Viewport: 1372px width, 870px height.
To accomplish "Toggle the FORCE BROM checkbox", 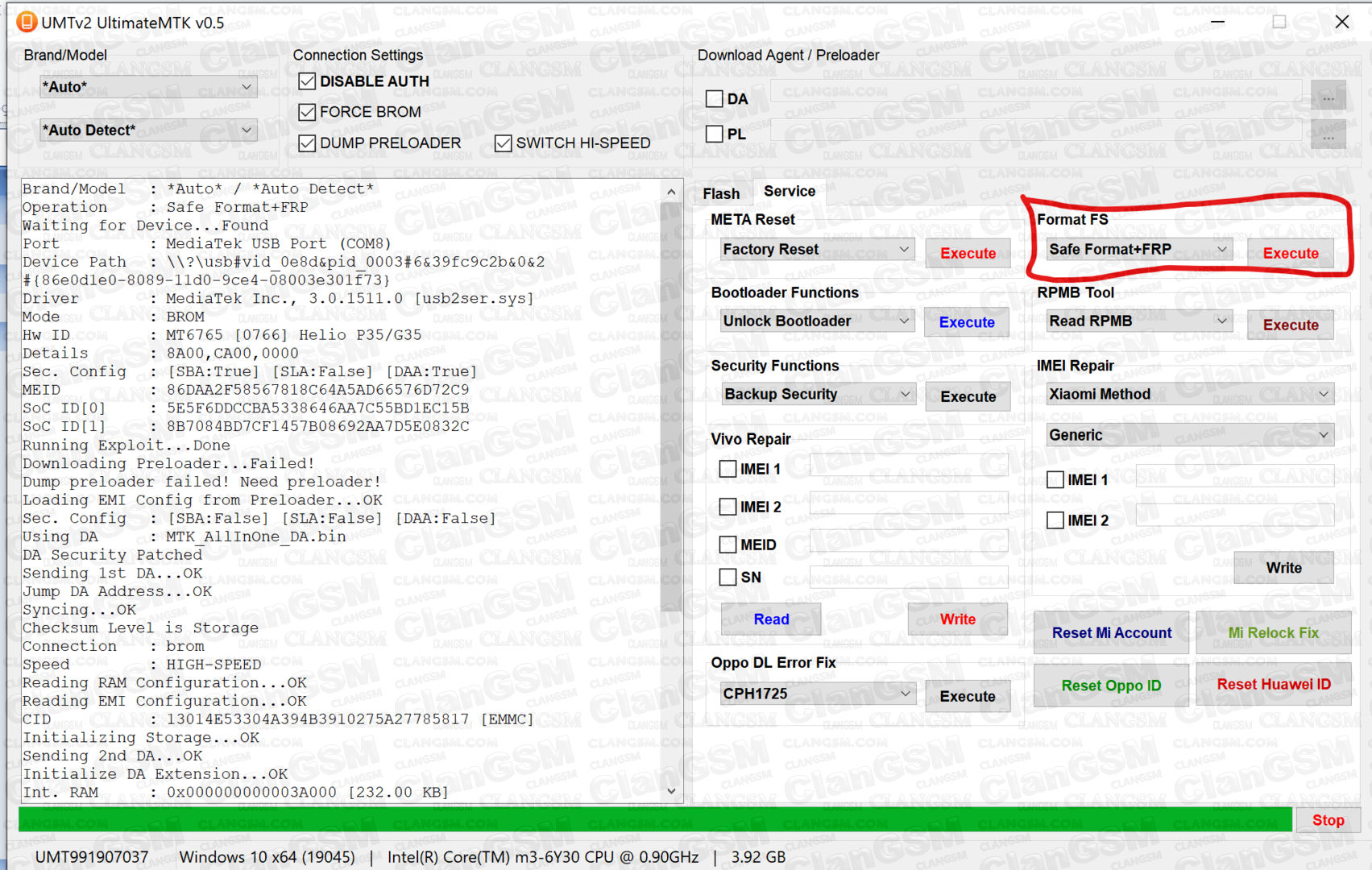I will [x=307, y=112].
